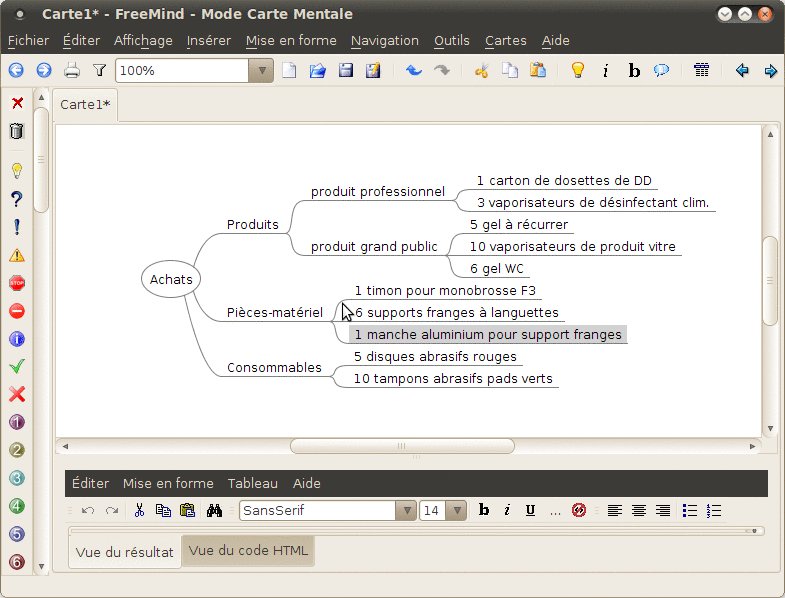This screenshot has height=598, width=785.
Task: Switch to Vue du code HTML tab
Action: (x=248, y=550)
